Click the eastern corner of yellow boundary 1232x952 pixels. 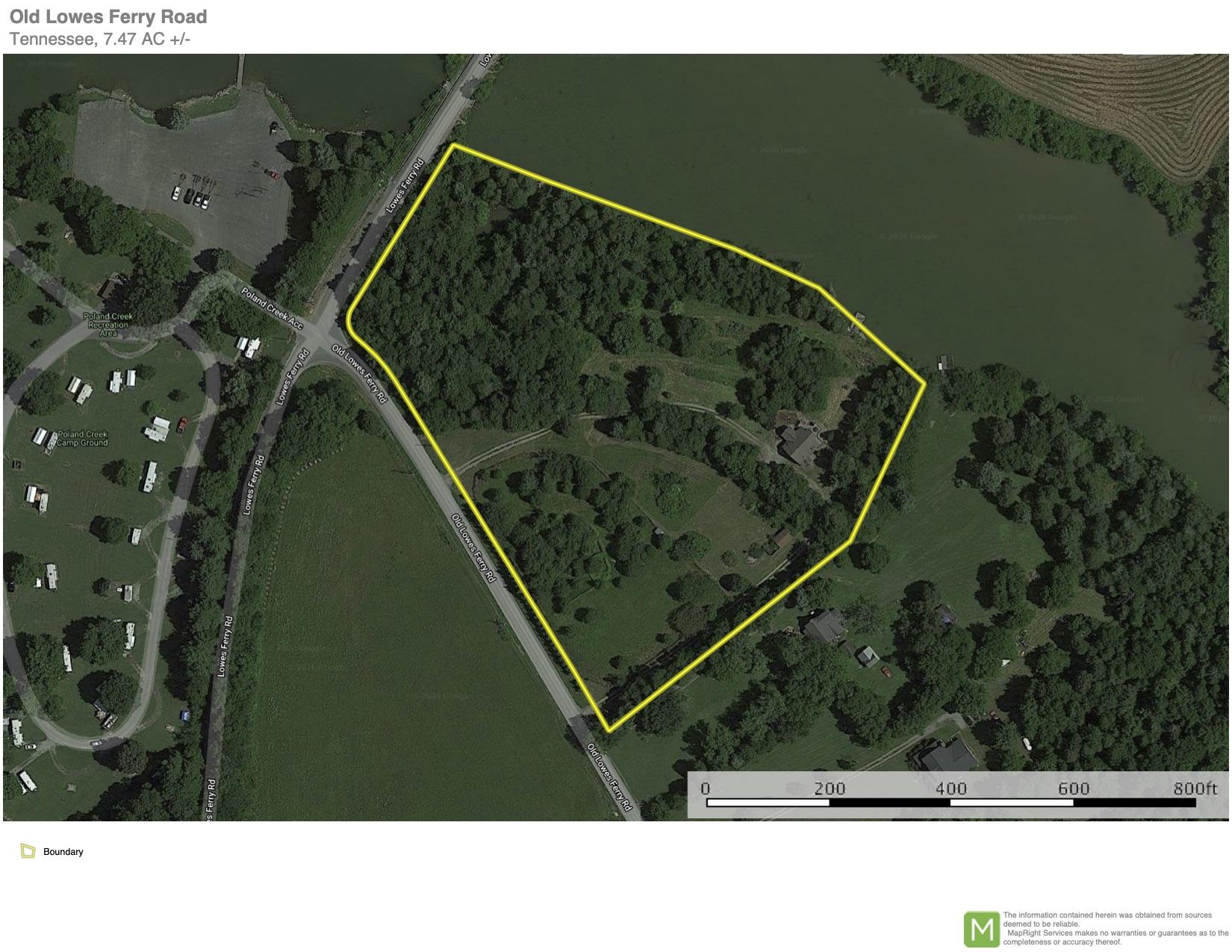point(925,383)
